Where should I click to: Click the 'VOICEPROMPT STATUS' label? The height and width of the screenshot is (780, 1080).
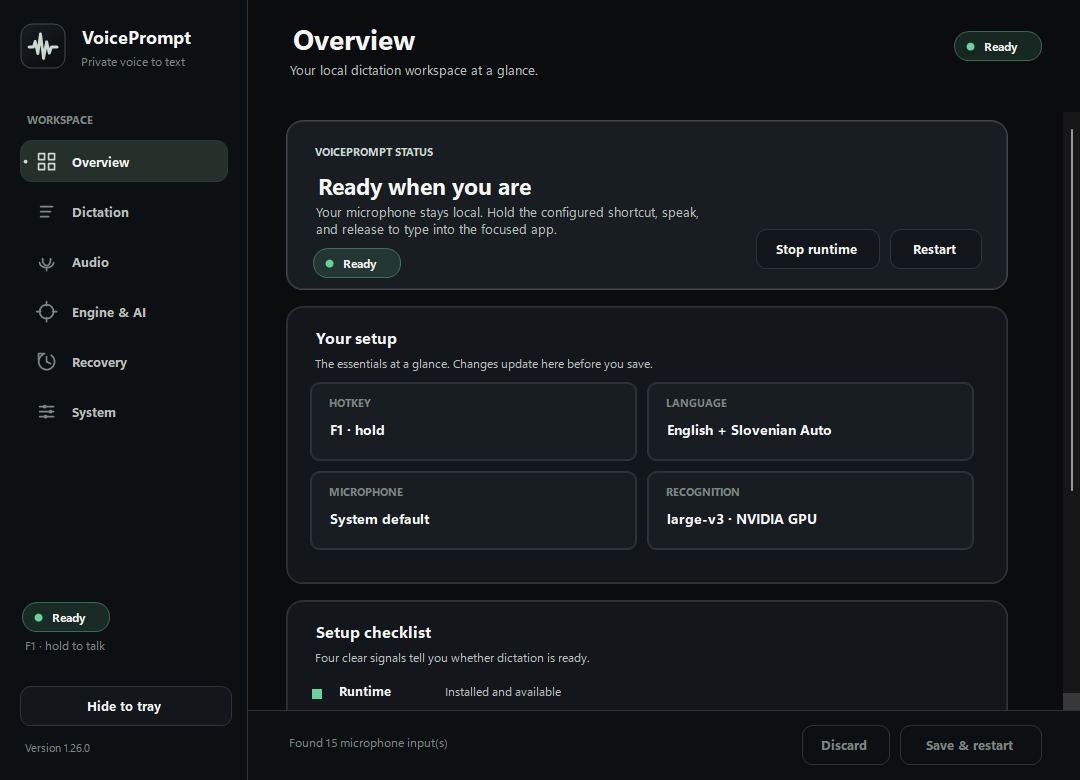tap(374, 152)
